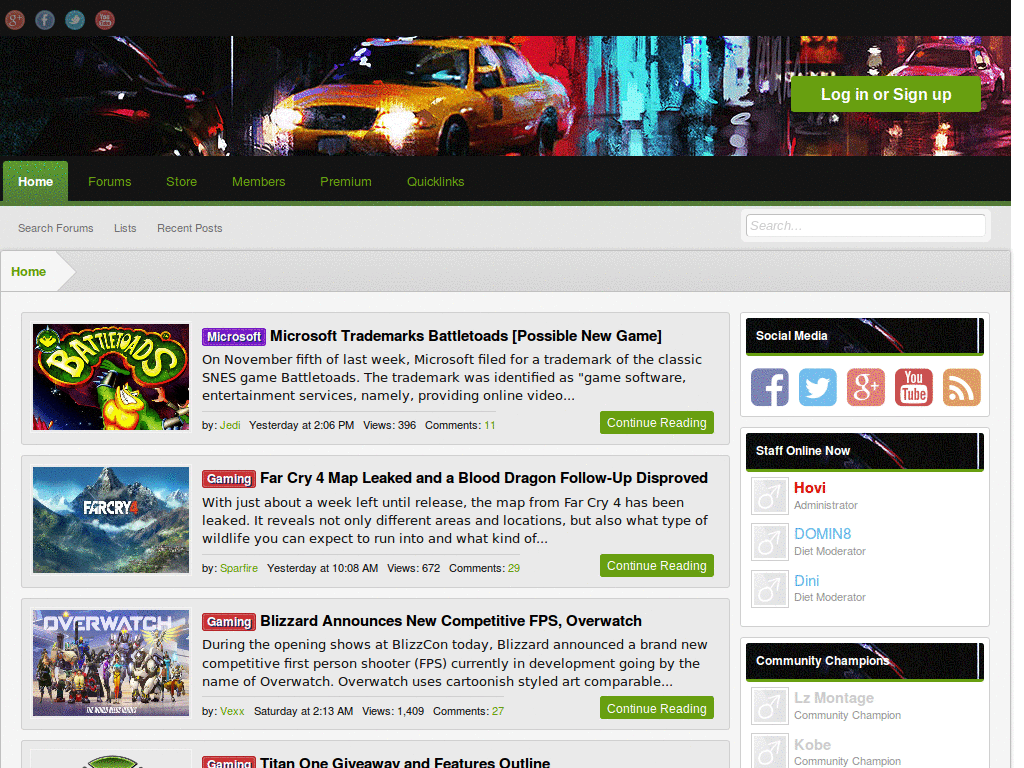Open Far Cry 4 Map Leaked headline
This screenshot has height=768, width=1024.
tap(484, 478)
